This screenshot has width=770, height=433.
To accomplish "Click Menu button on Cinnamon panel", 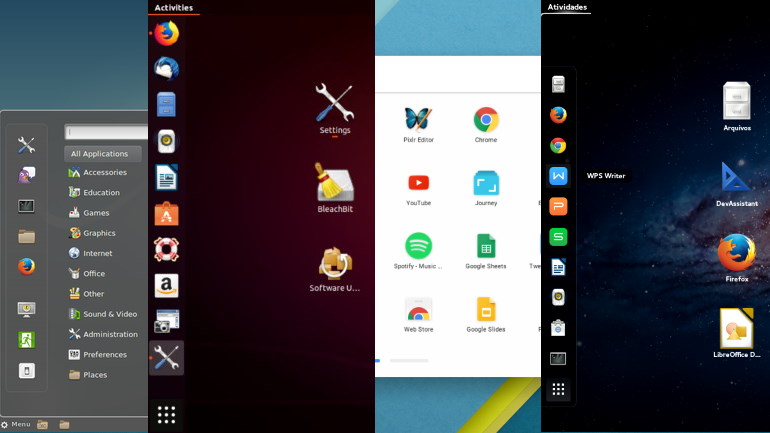I will point(16,424).
